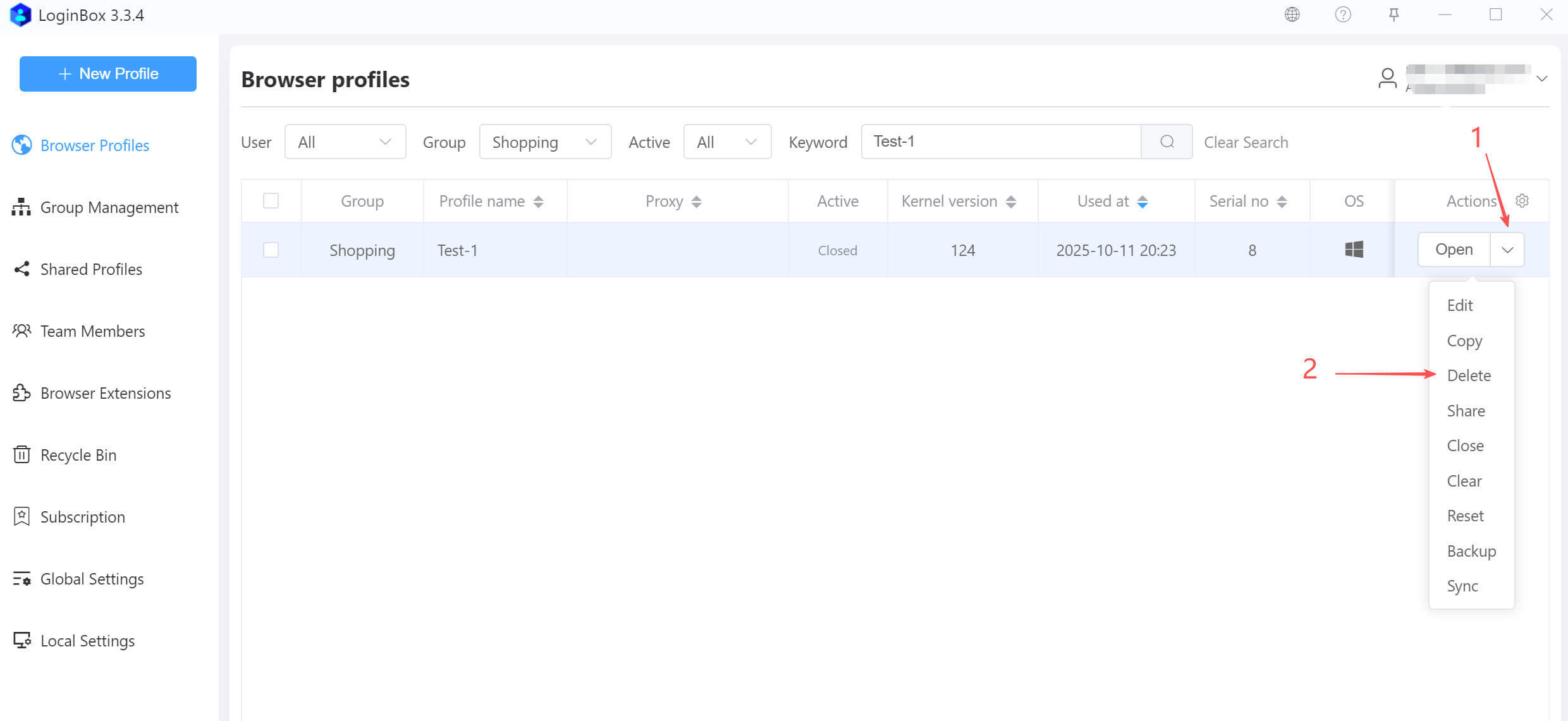Expand the Active filter dropdown

(x=726, y=142)
